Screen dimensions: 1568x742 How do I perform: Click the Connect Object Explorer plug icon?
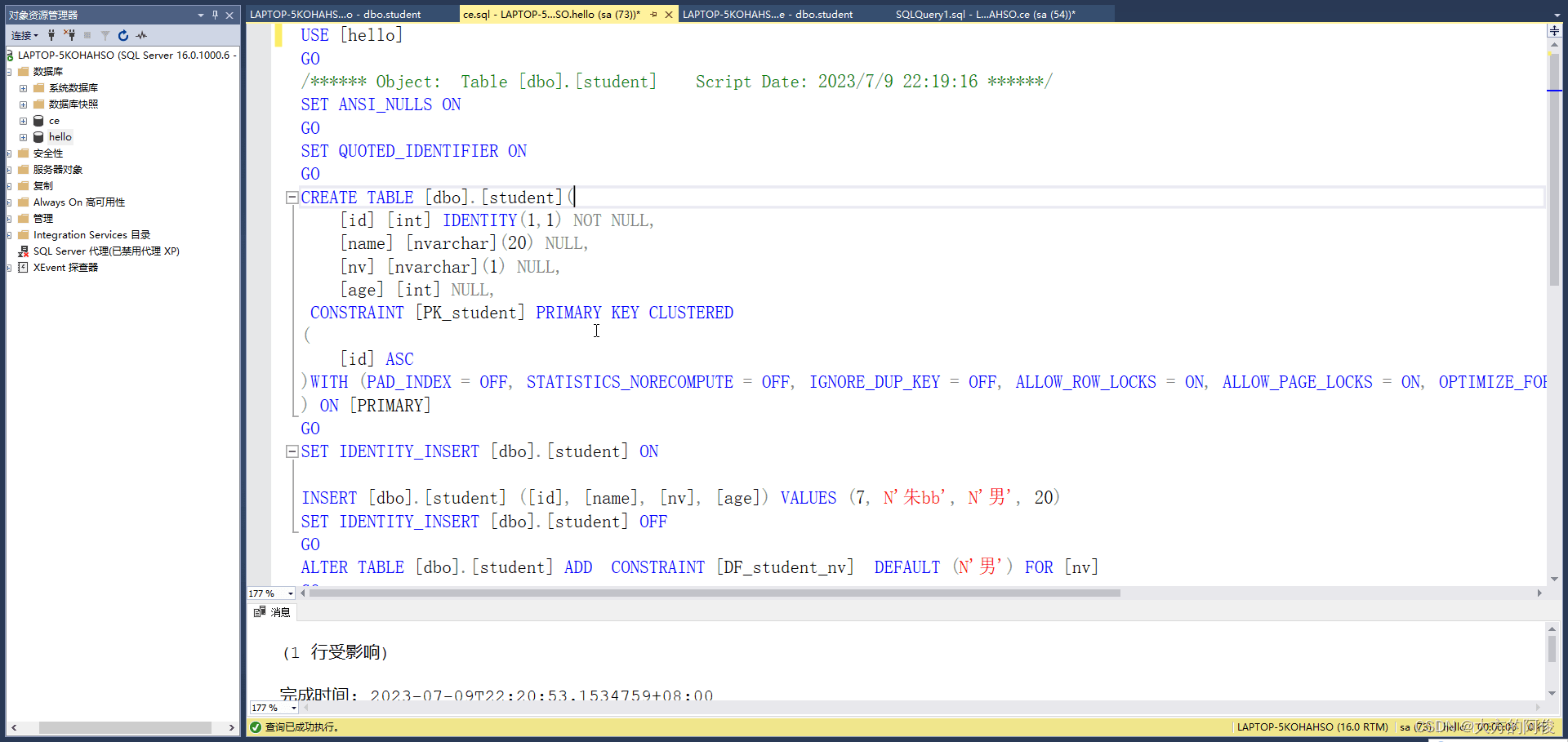tap(51, 35)
